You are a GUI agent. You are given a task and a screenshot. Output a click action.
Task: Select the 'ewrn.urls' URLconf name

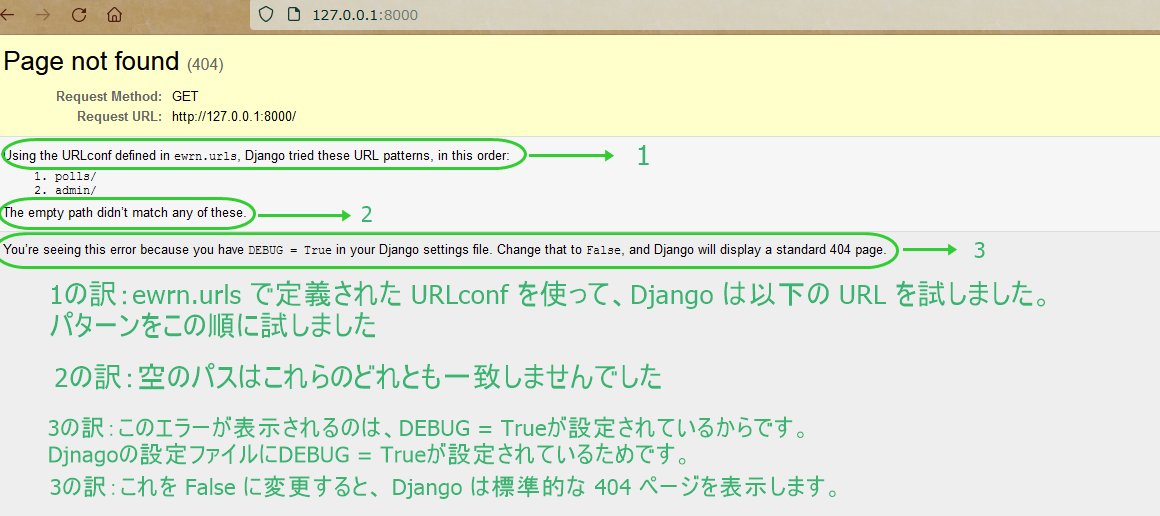click(x=206, y=156)
